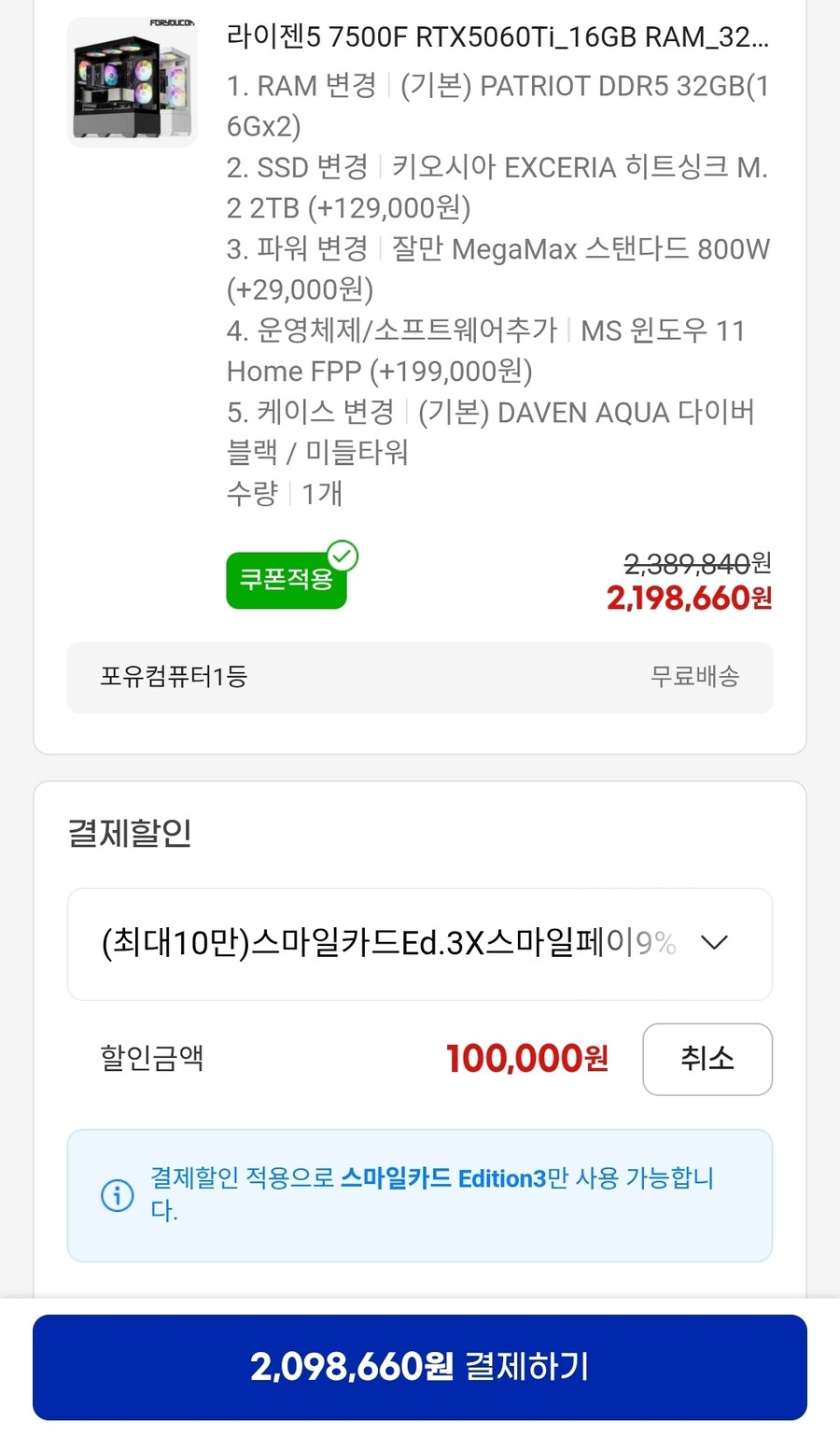Image resolution: width=840 pixels, height=1436 pixels.
Task: Click the info icon in blue notice
Action: 118,1195
